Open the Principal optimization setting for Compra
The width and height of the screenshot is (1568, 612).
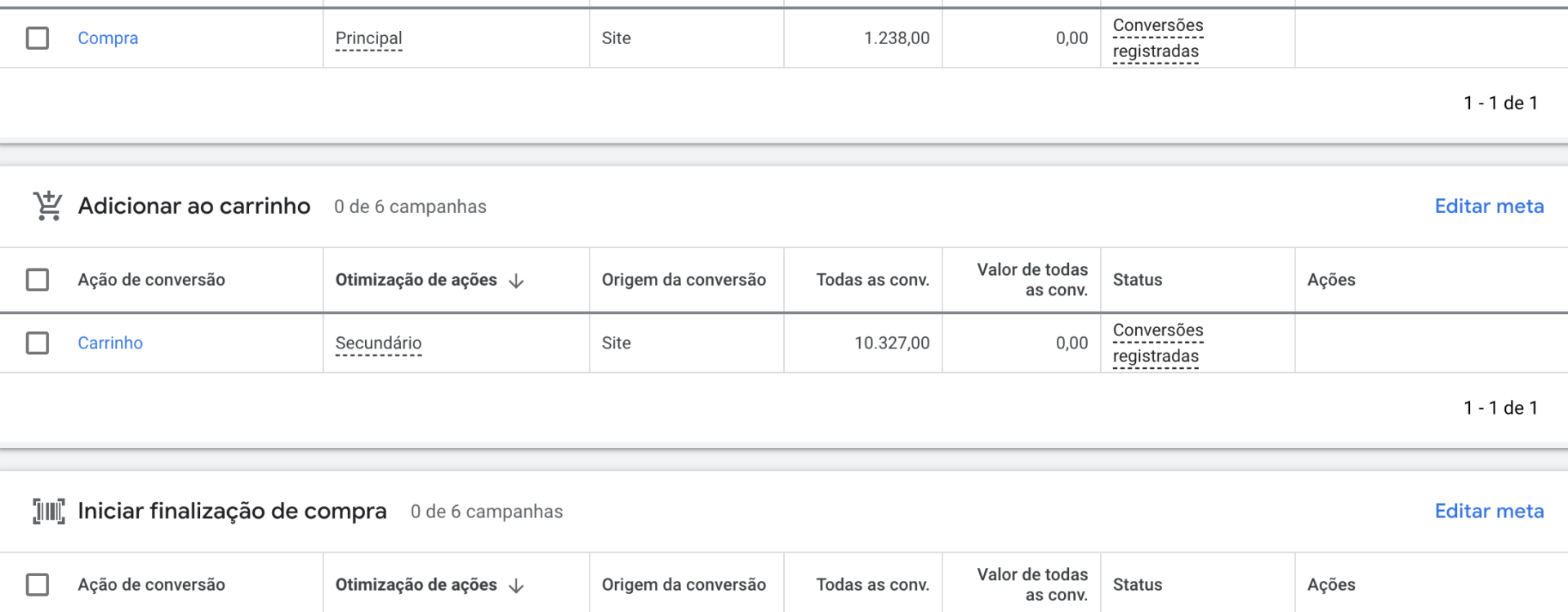(x=368, y=38)
